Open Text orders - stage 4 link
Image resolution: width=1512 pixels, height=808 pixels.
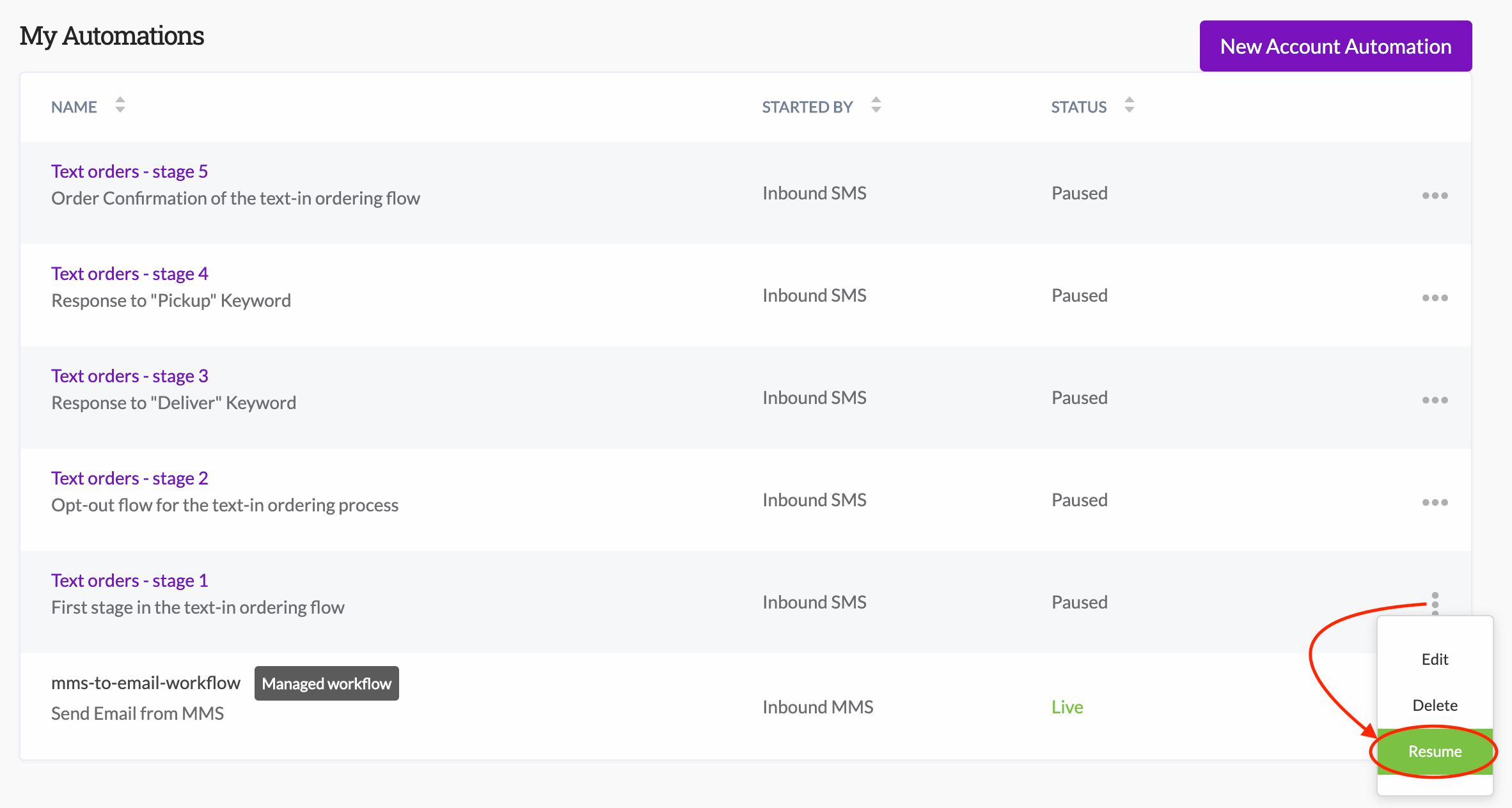click(x=129, y=274)
